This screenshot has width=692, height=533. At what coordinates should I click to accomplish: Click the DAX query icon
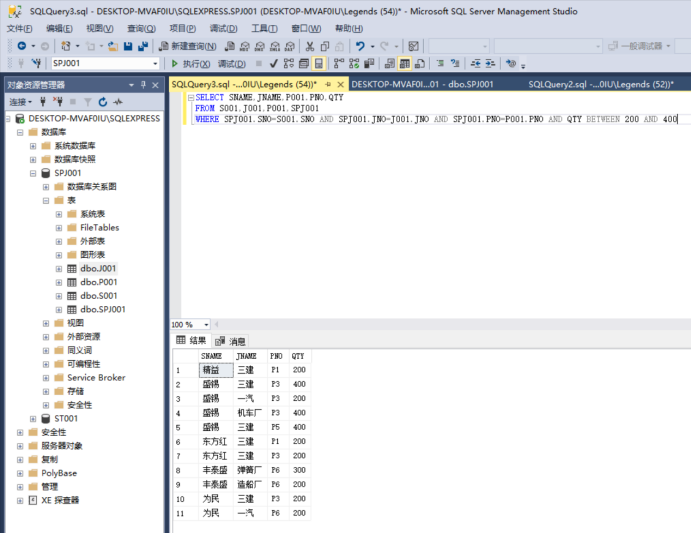[x=290, y=46]
